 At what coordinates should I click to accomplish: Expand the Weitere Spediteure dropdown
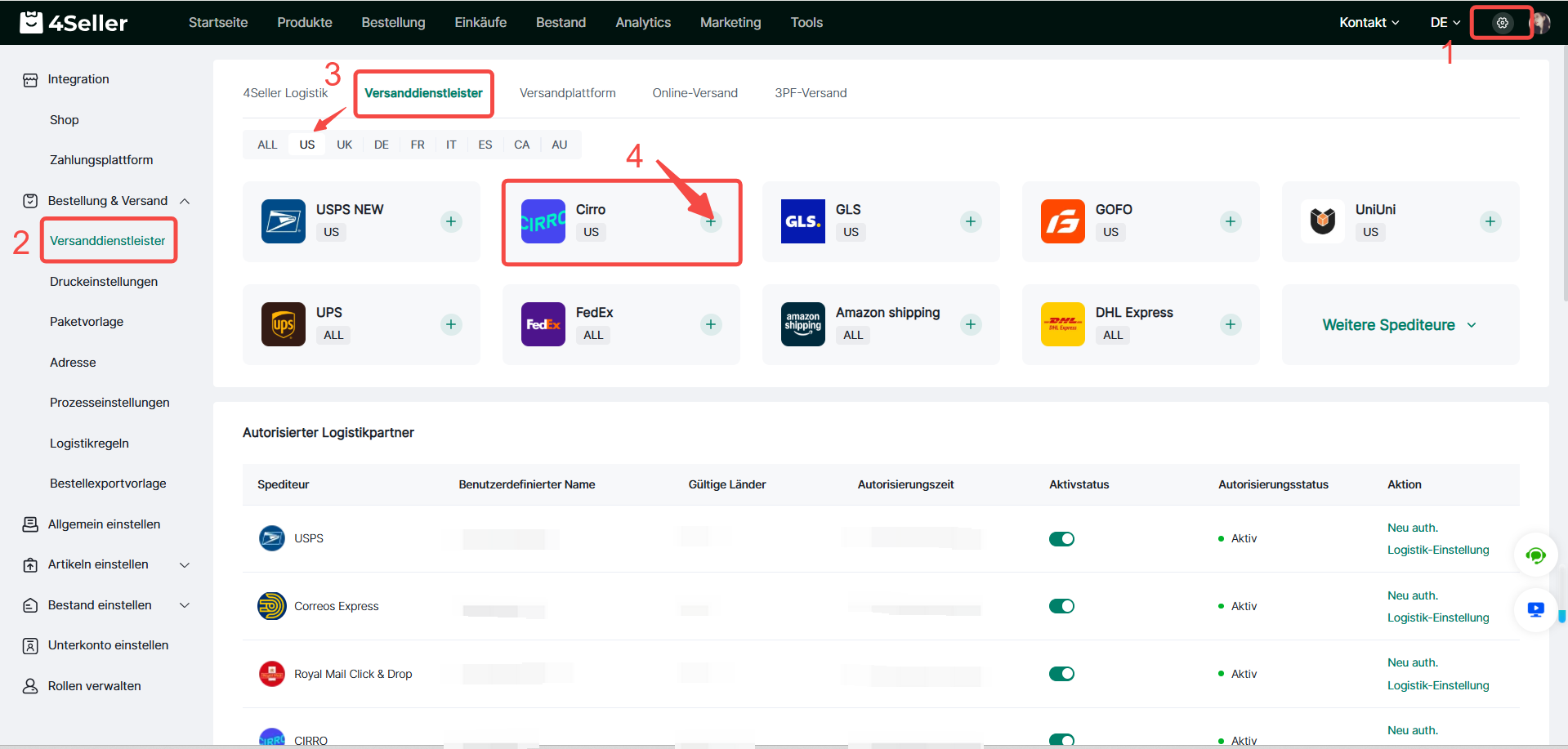click(1399, 325)
